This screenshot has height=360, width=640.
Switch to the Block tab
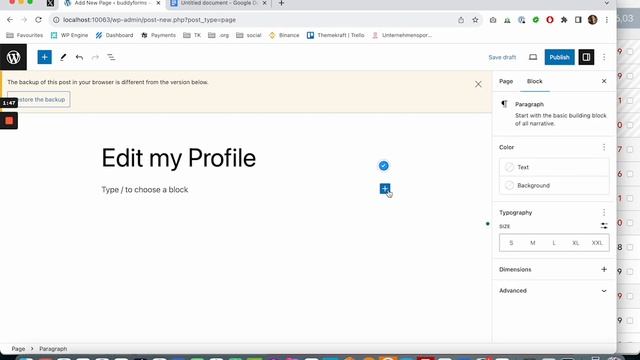click(534, 81)
